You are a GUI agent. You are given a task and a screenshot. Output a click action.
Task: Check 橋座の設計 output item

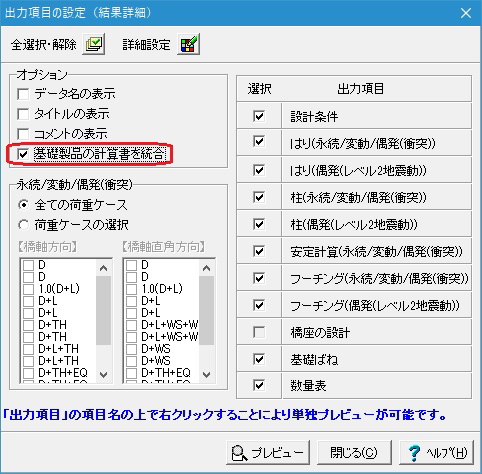259,332
